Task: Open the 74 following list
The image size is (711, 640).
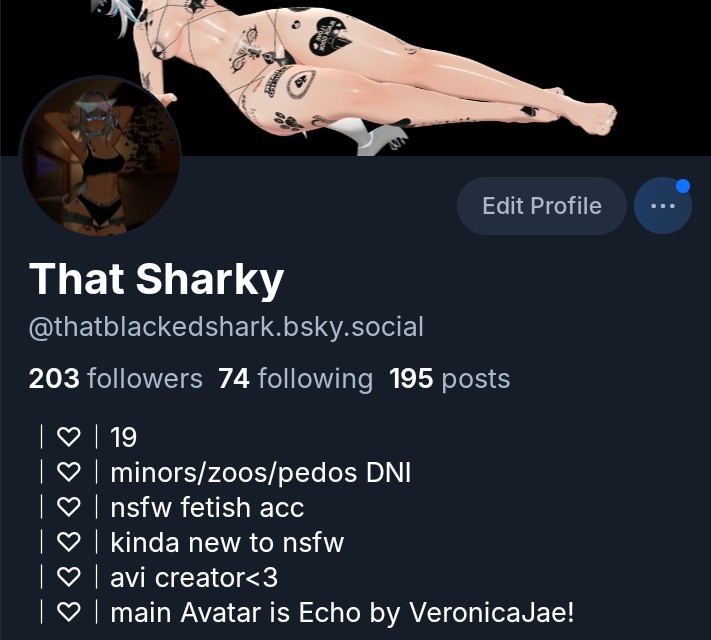Action: point(296,378)
